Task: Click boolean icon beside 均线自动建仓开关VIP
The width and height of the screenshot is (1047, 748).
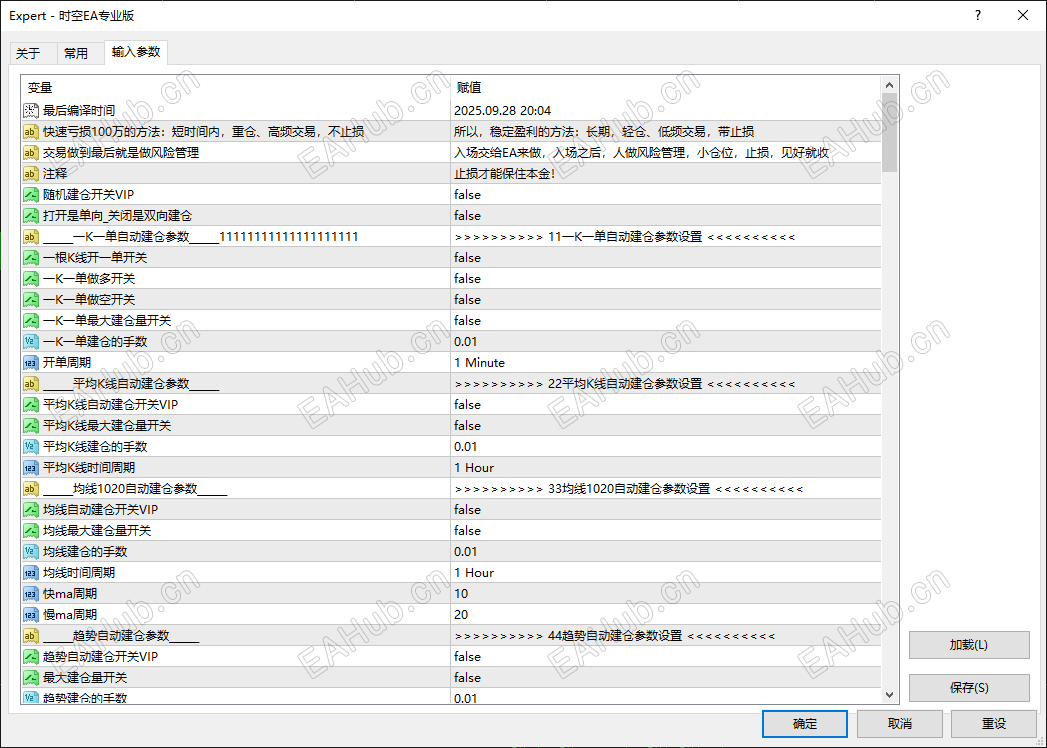Action: [x=31, y=510]
